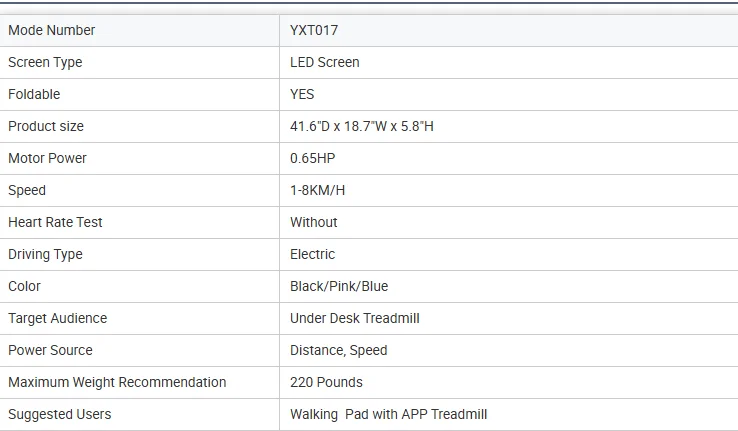Screen dimensions: 738x431
Task: Select the YES value for Foldable
Action: (x=302, y=94)
